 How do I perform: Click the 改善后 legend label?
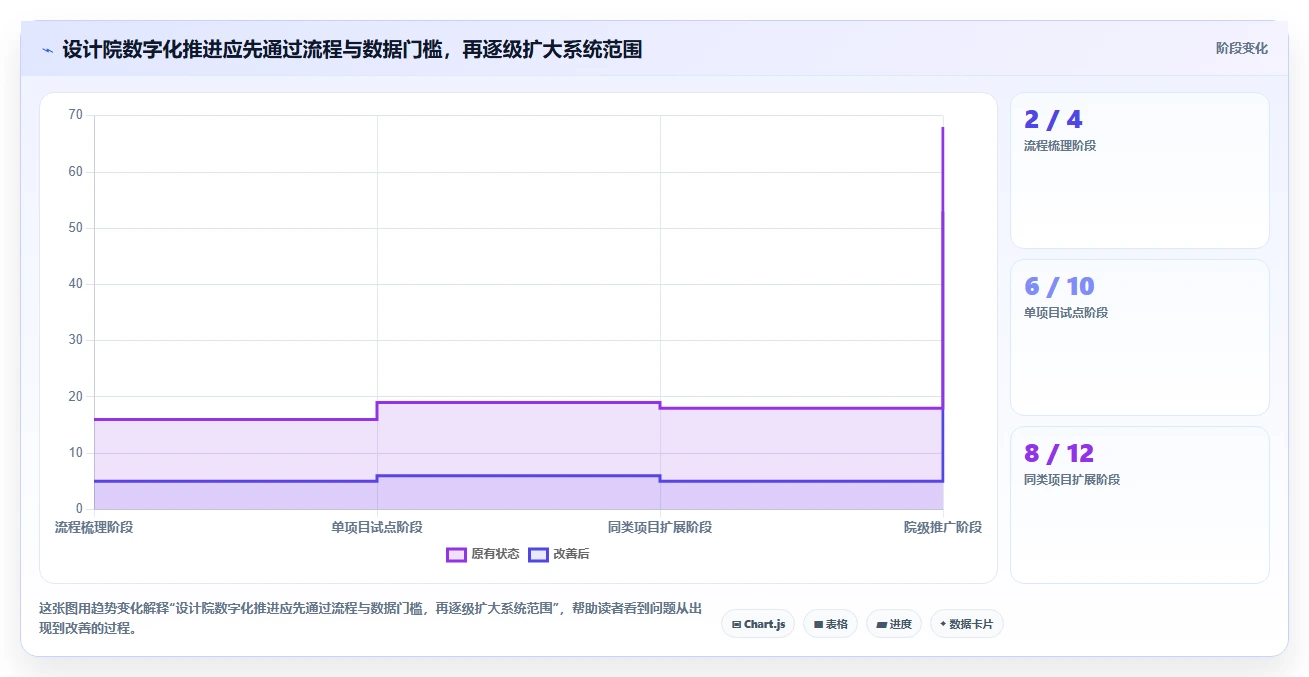coord(571,555)
